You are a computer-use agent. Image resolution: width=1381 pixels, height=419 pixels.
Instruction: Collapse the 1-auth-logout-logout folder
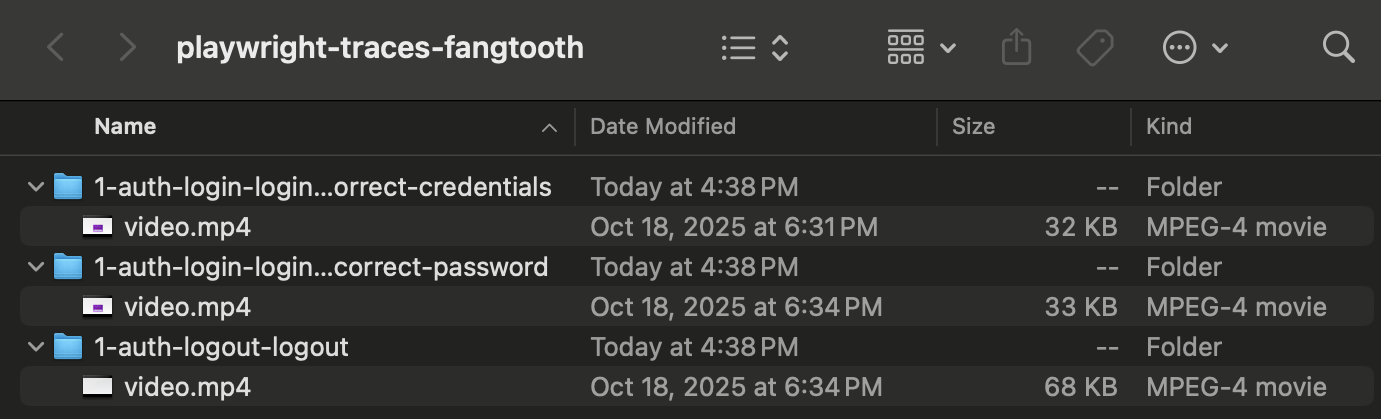(36, 347)
